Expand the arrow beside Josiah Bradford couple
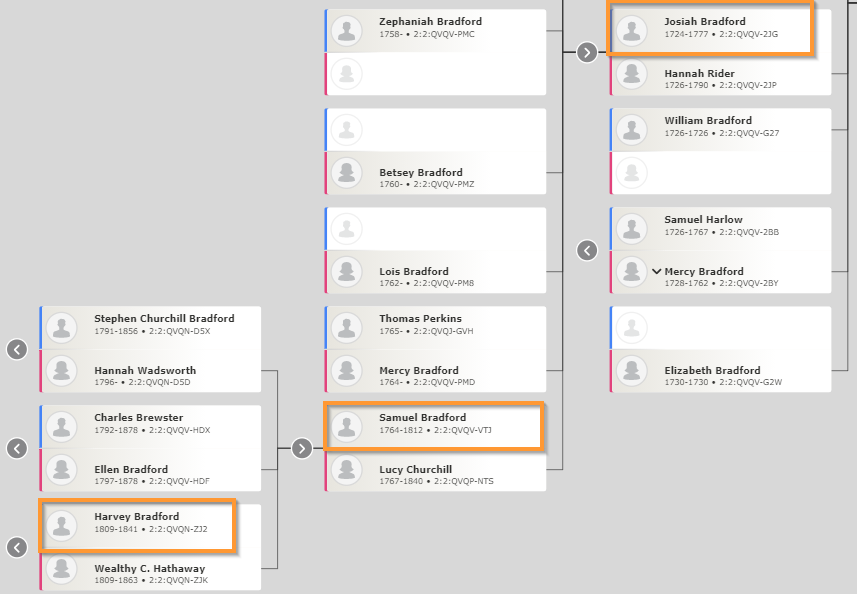 click(587, 52)
